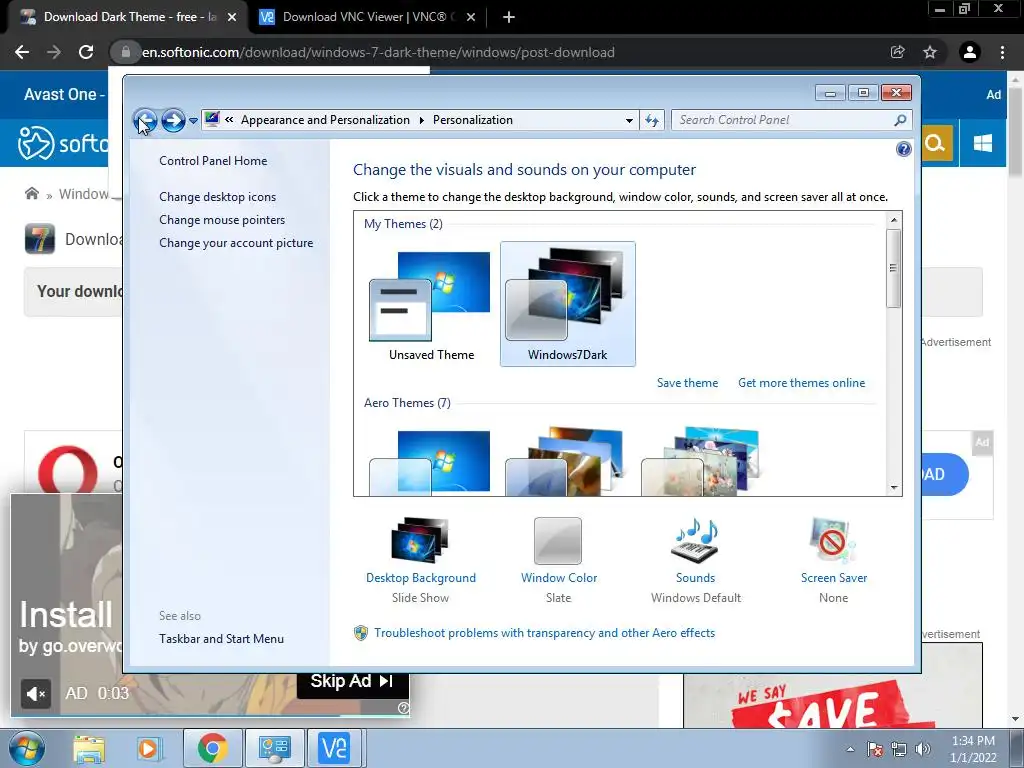The width and height of the screenshot is (1024, 768).
Task: Open Chrome three-dot menu
Action: (1002, 52)
